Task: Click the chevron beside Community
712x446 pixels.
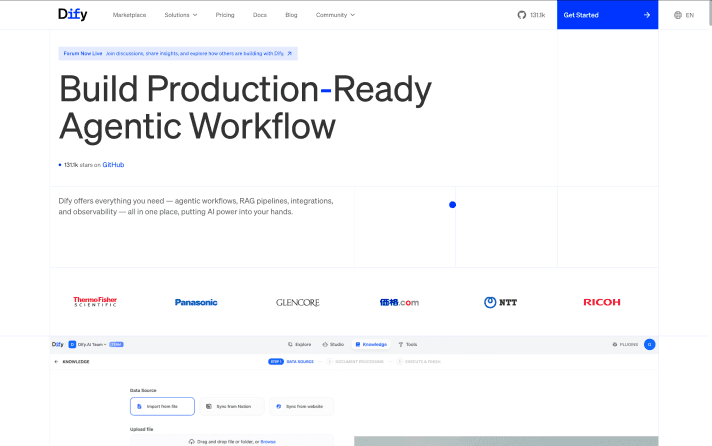Action: [353, 15]
